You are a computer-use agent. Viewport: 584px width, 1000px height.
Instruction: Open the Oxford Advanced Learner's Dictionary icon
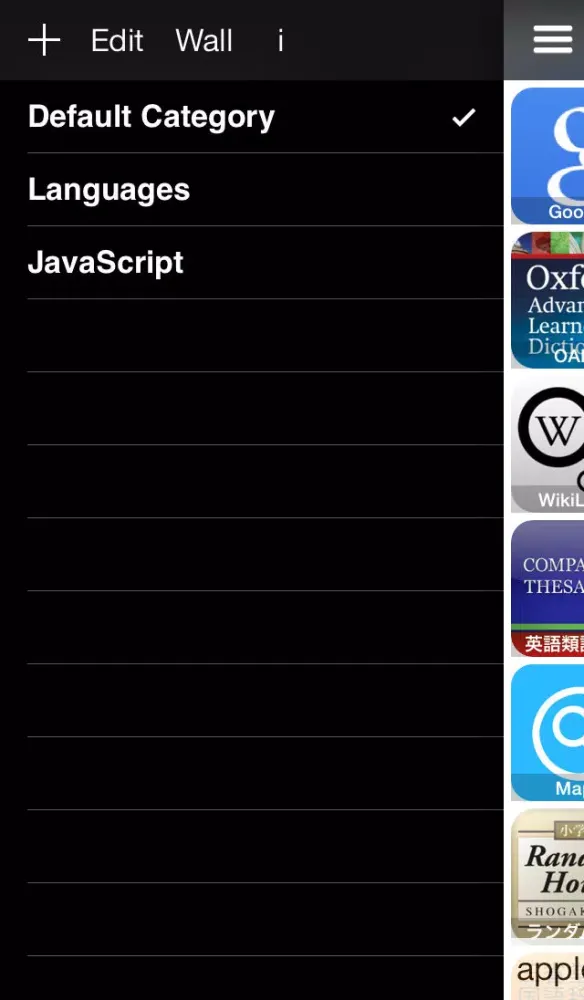point(548,300)
